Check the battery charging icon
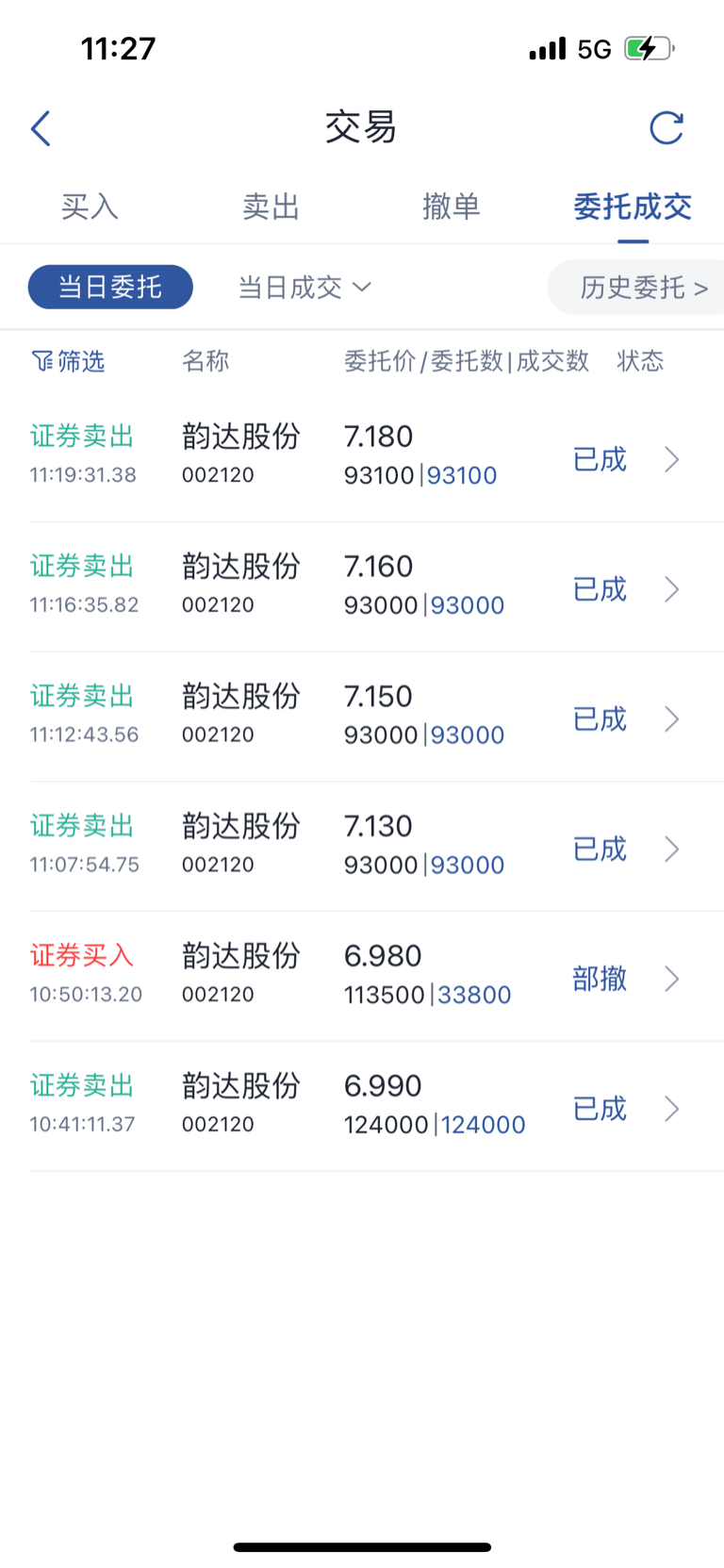Viewport: 724px width, 1568px height. (x=649, y=48)
